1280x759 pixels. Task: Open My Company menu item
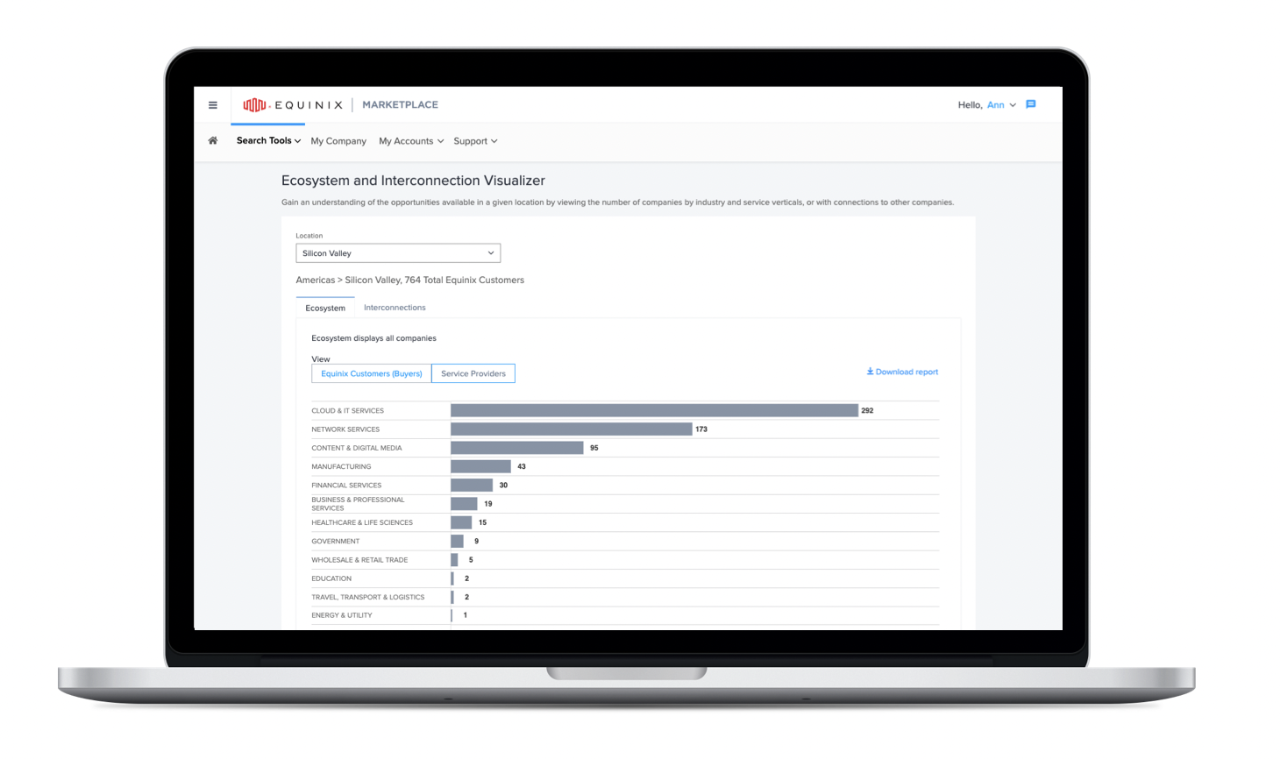[338, 141]
